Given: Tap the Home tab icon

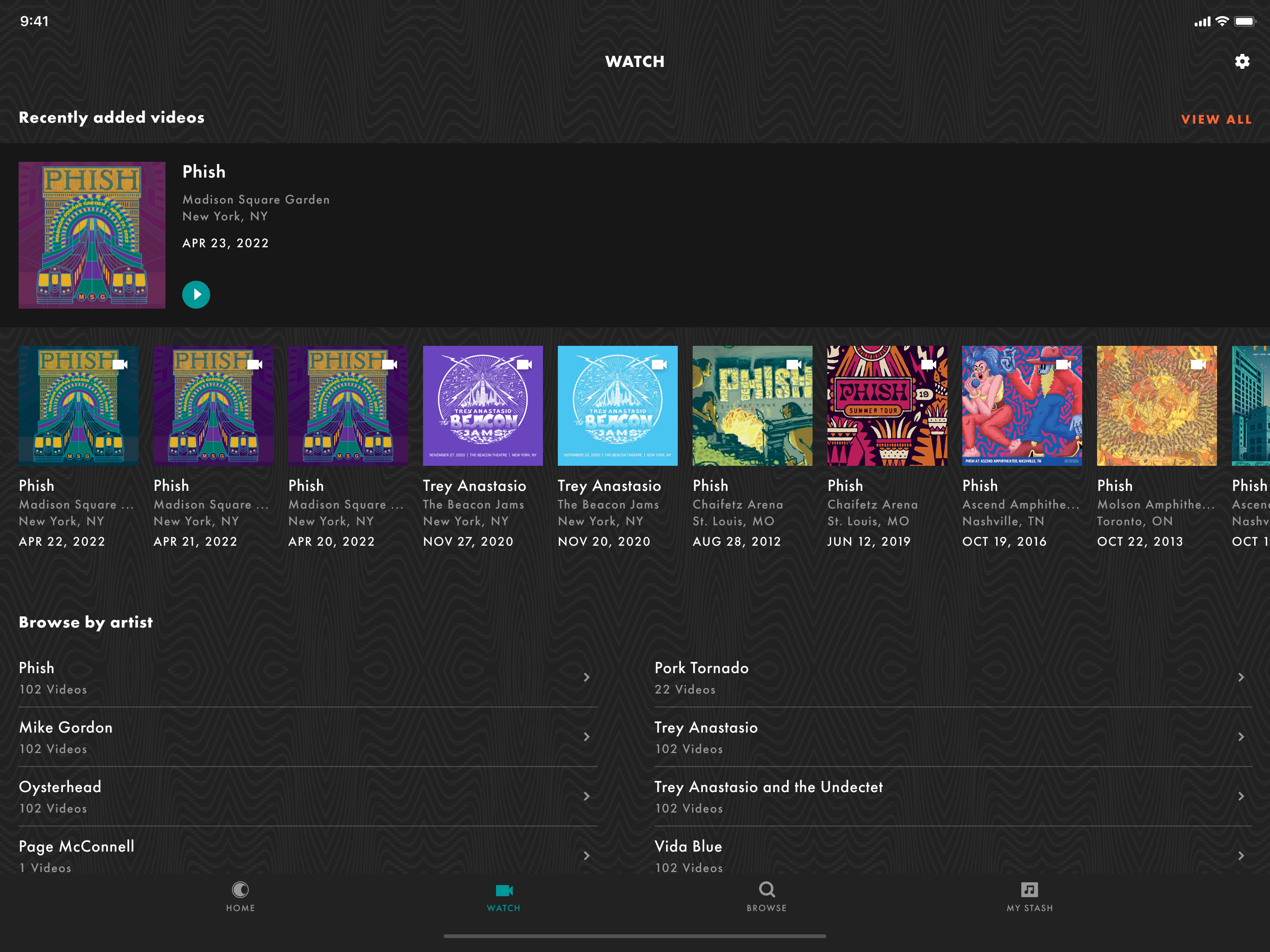Looking at the screenshot, I should click(240, 891).
